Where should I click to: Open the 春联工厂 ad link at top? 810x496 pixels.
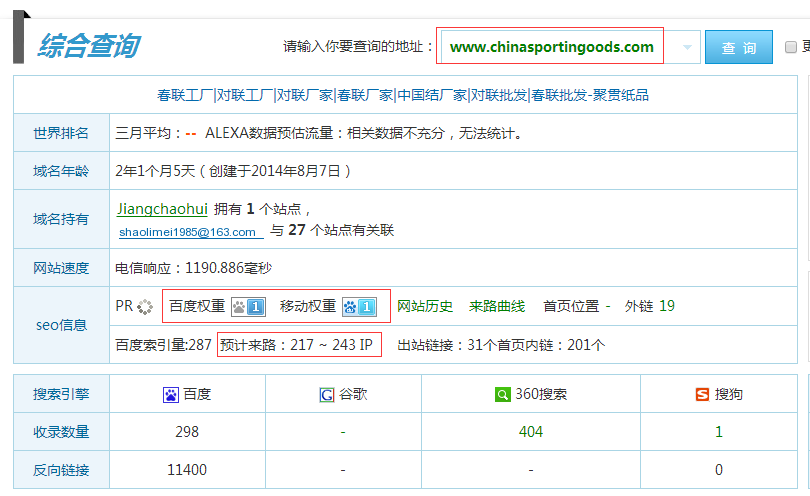[185, 95]
